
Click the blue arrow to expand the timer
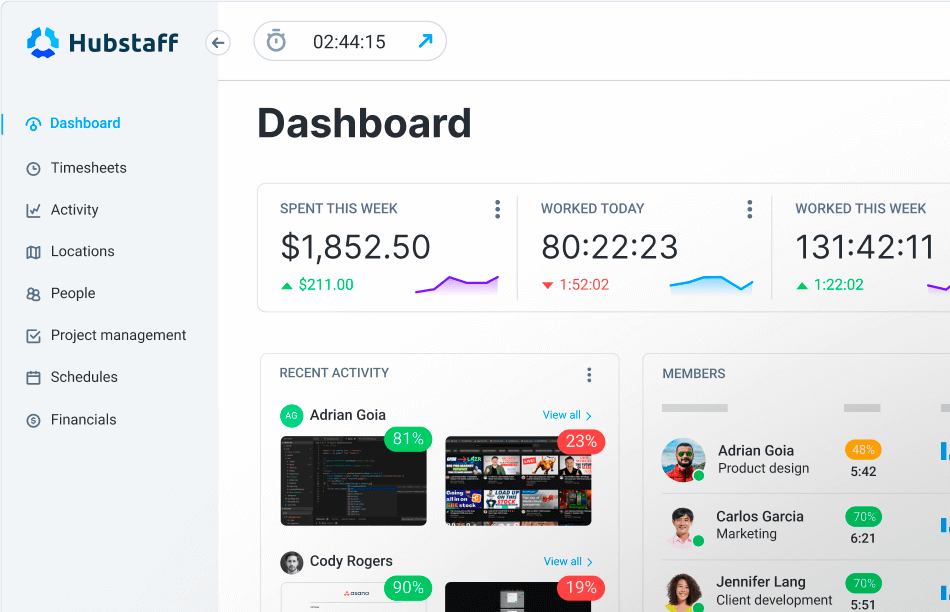[424, 40]
